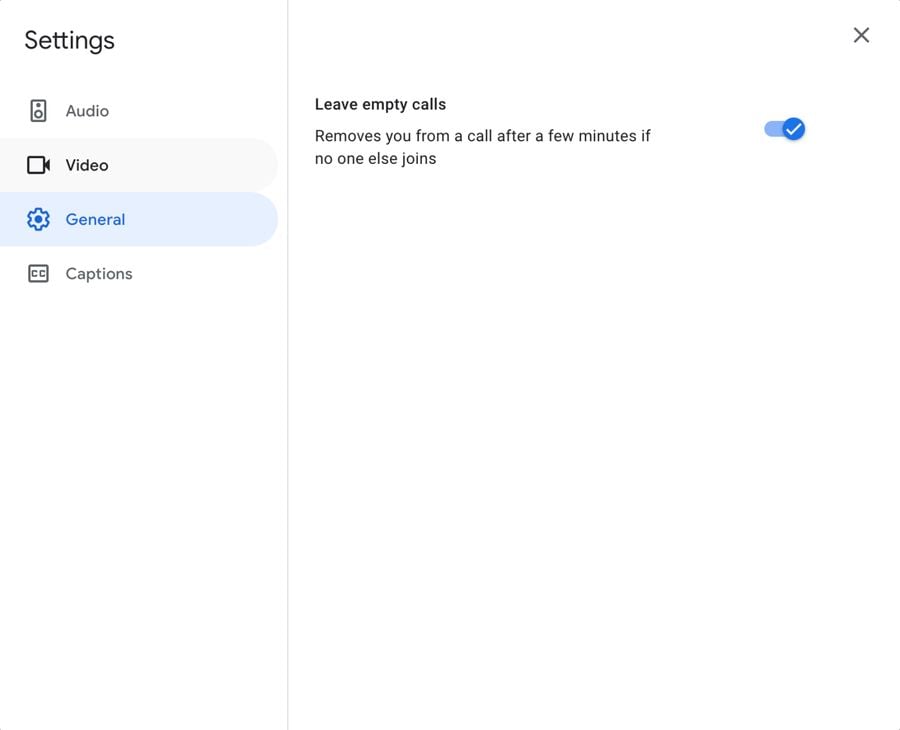
Task: Click the blue checkmark on the toggle
Action: coord(791,128)
